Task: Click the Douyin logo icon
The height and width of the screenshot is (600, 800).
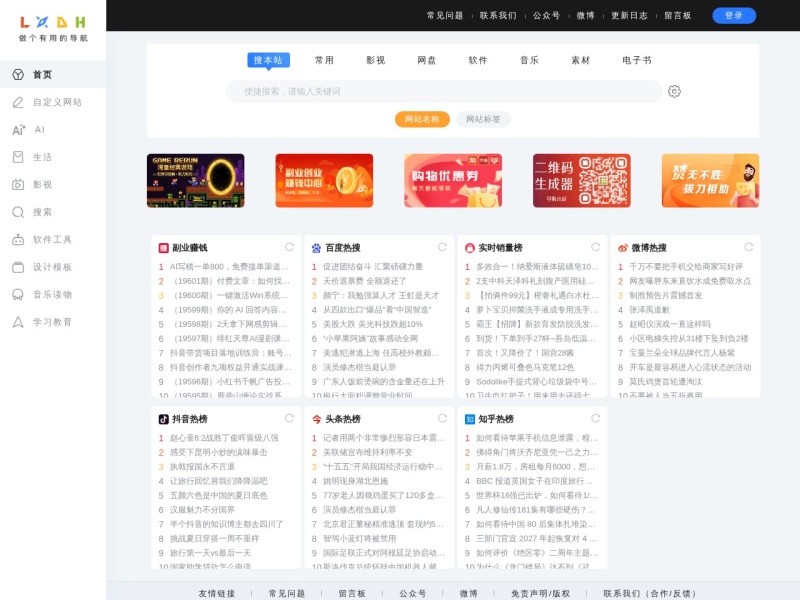Action: pyautogui.click(x=163, y=419)
